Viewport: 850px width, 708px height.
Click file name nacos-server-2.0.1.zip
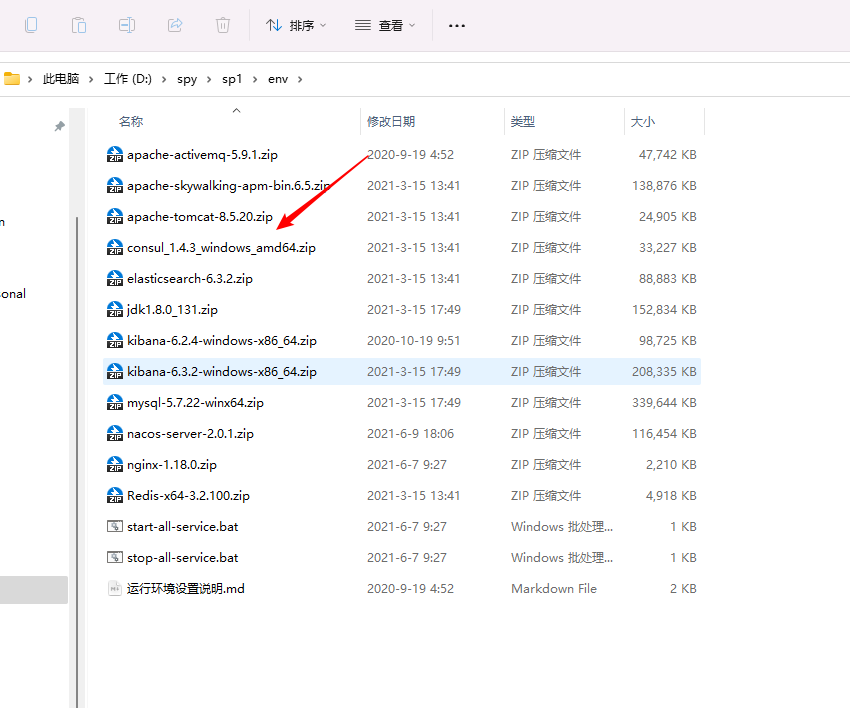click(x=190, y=434)
